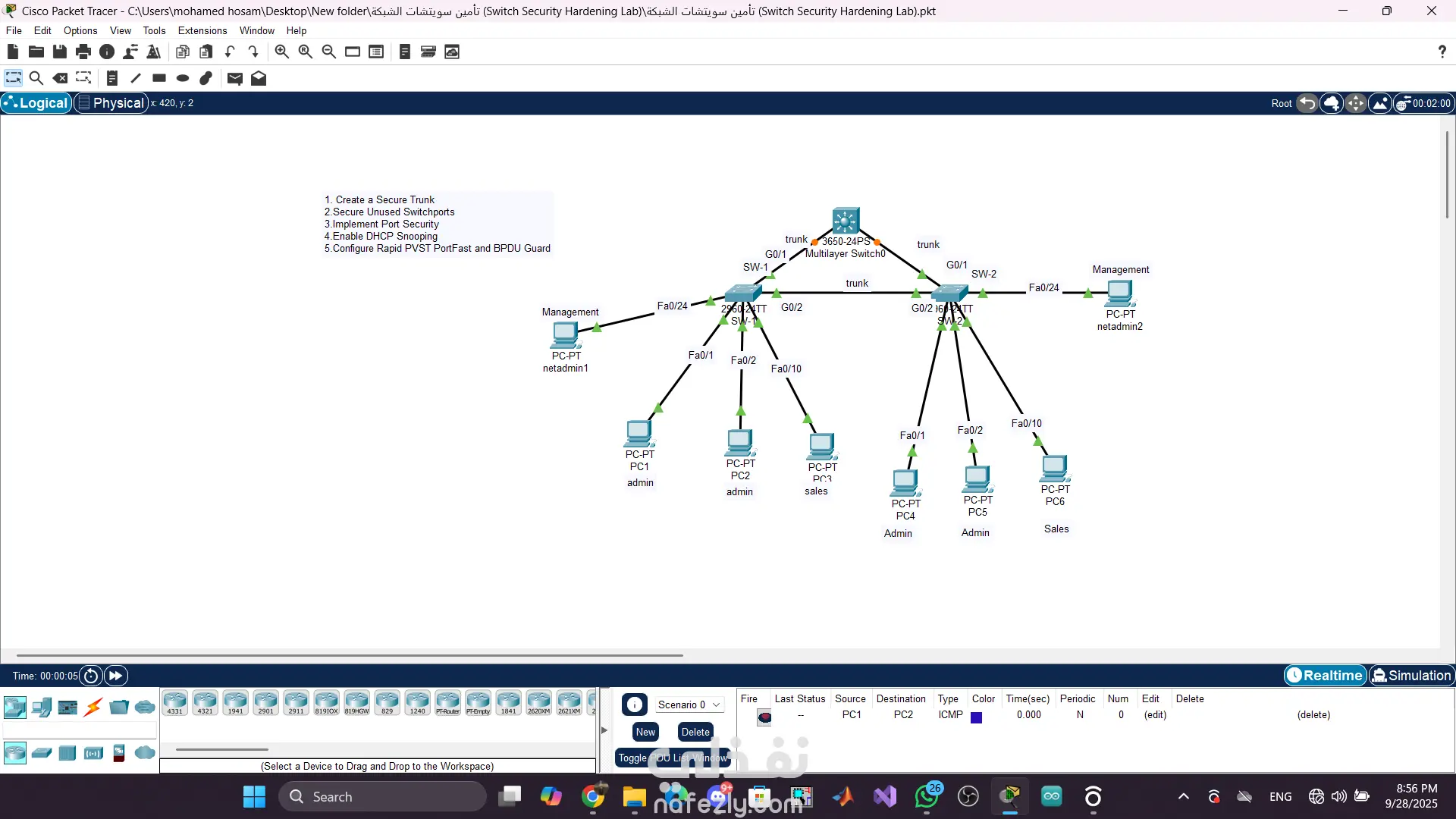Expand the PDU panel arrow
This screenshot has height=819, width=1456.
pos(604,730)
